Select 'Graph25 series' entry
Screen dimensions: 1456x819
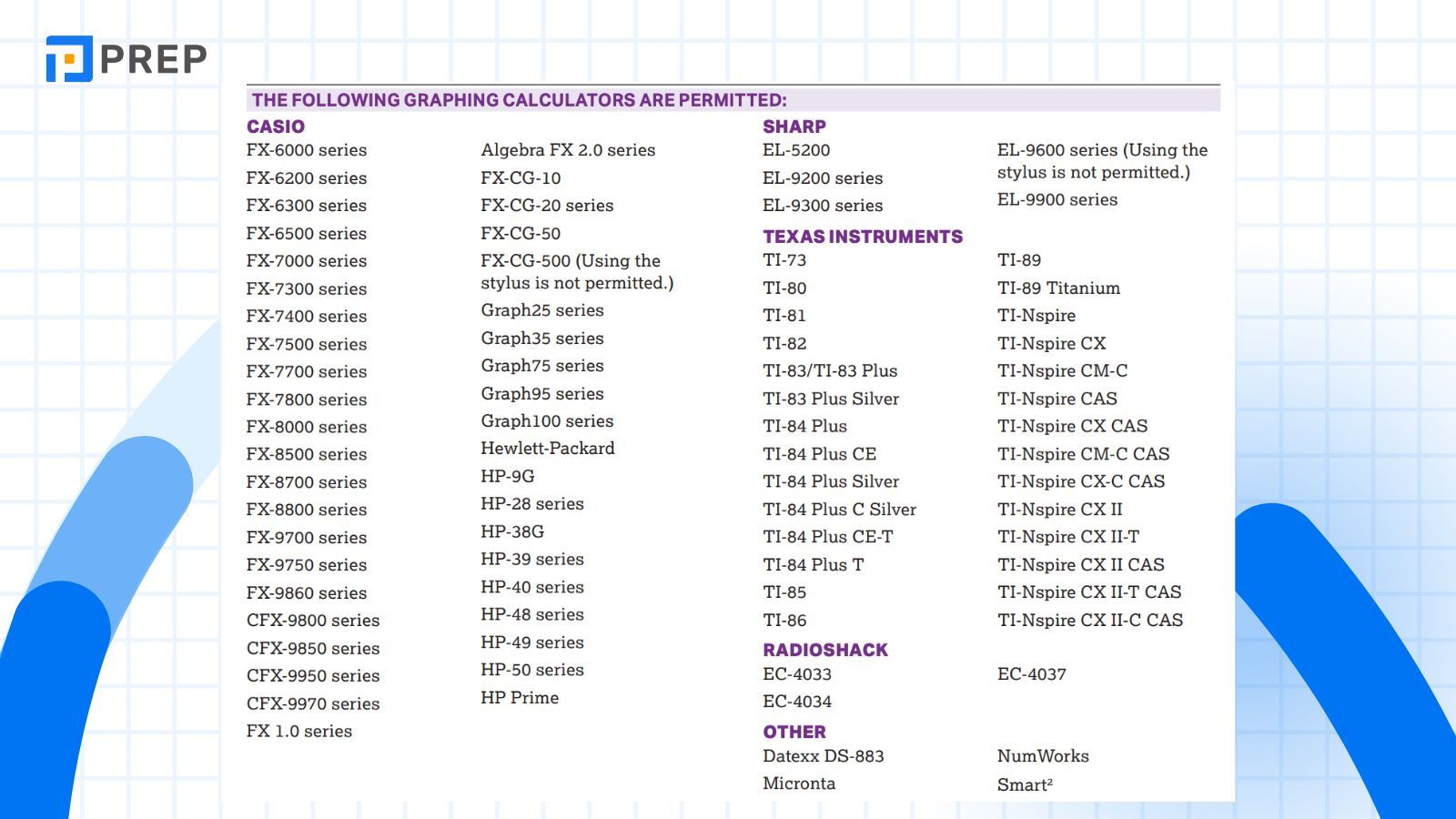pyautogui.click(x=542, y=310)
